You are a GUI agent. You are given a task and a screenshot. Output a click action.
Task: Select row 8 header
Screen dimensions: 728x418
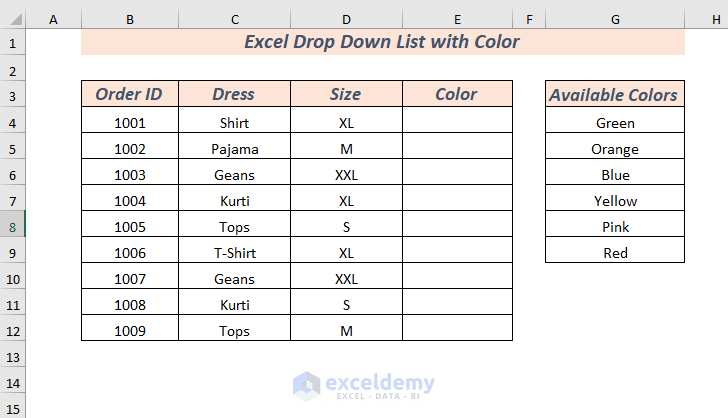(x=12, y=227)
